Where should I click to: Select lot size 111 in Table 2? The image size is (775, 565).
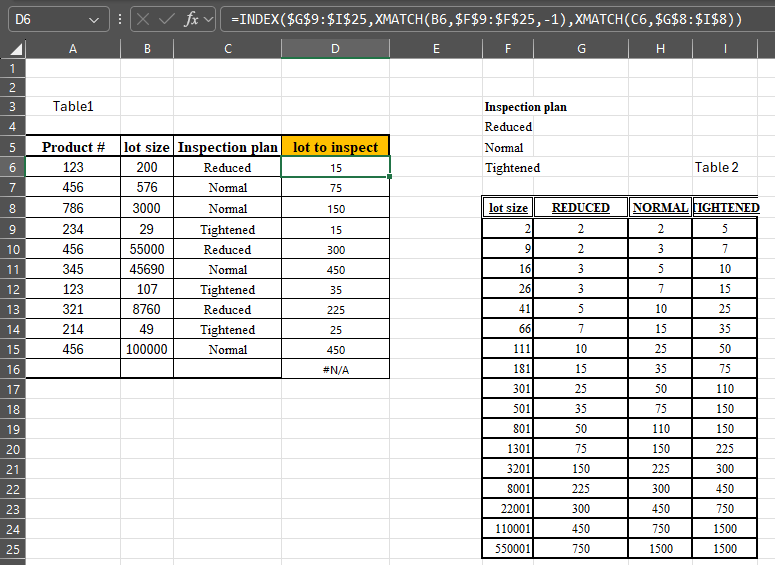pos(508,348)
